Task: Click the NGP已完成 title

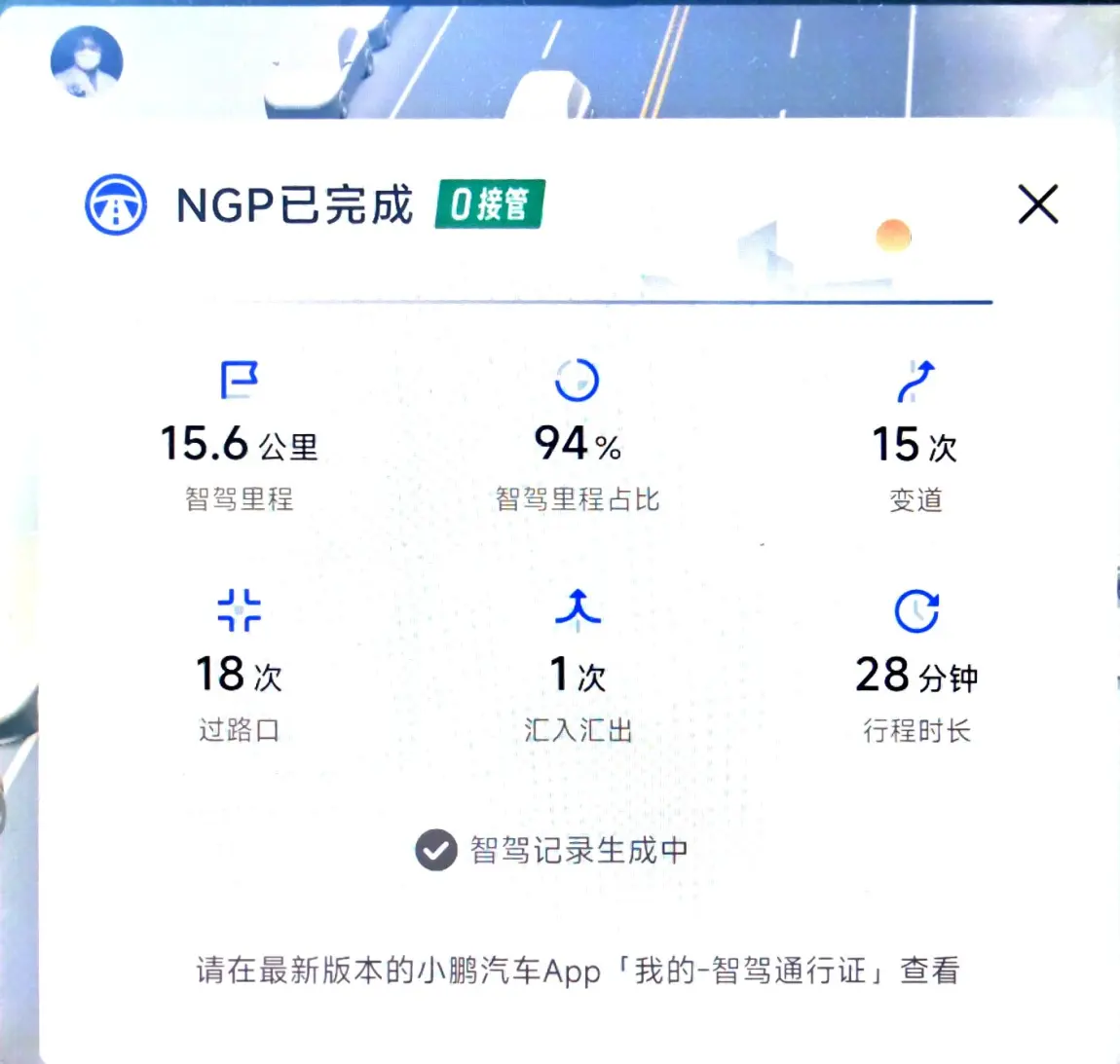Action: click(294, 205)
